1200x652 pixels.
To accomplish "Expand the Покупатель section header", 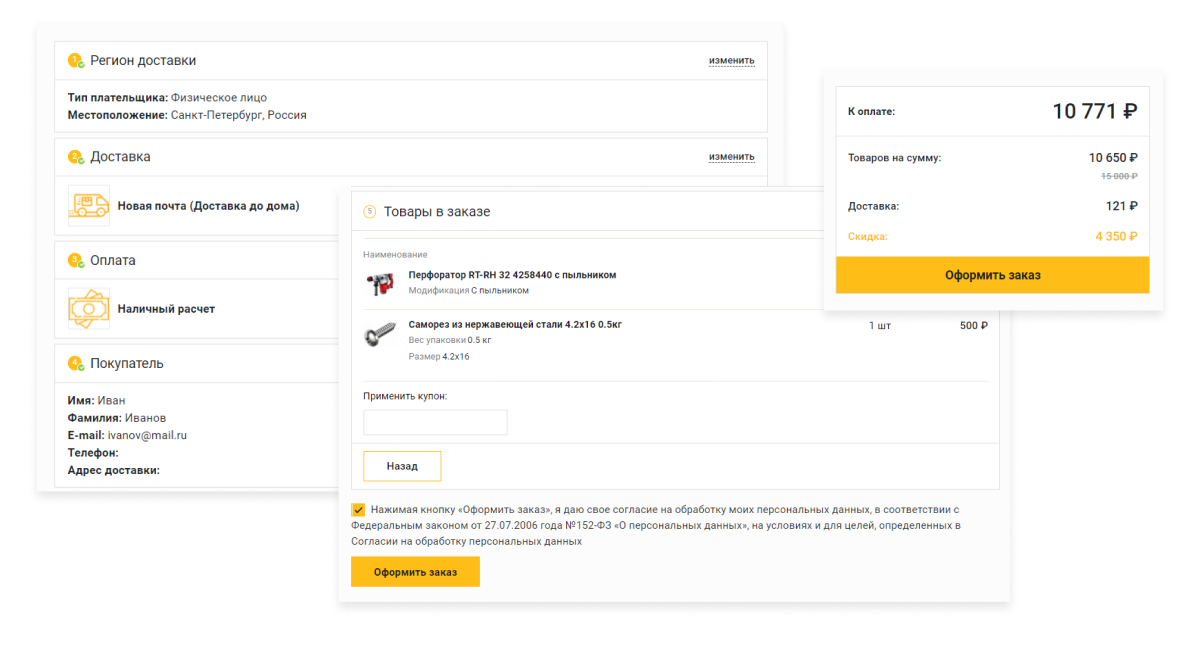I will click(x=127, y=364).
